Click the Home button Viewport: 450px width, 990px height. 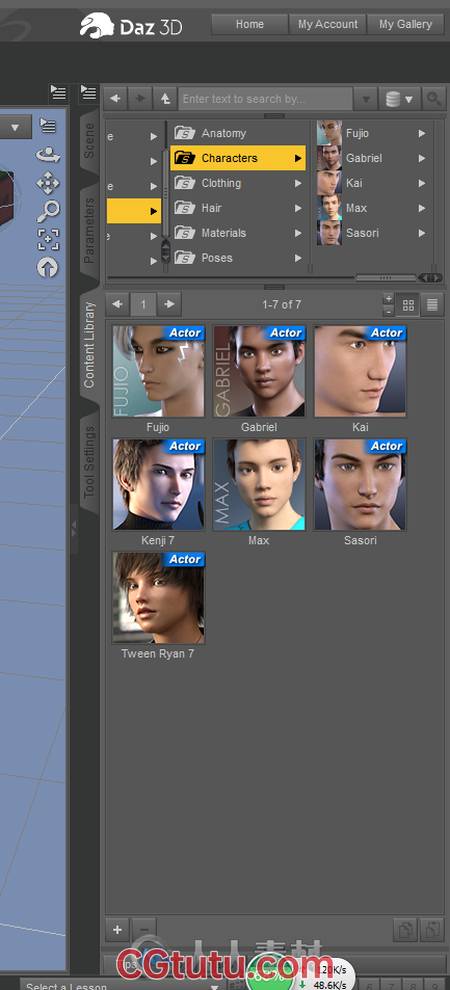[249, 24]
